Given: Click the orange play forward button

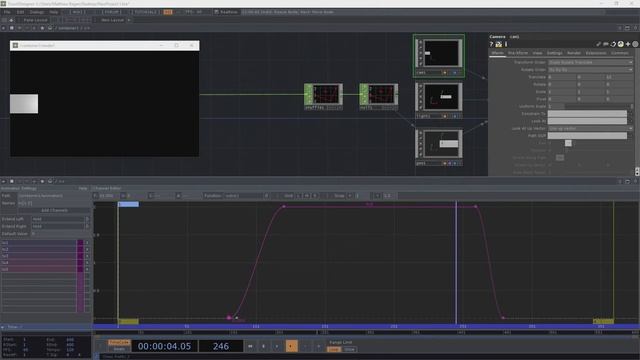Looking at the screenshot, I should (x=291, y=346).
